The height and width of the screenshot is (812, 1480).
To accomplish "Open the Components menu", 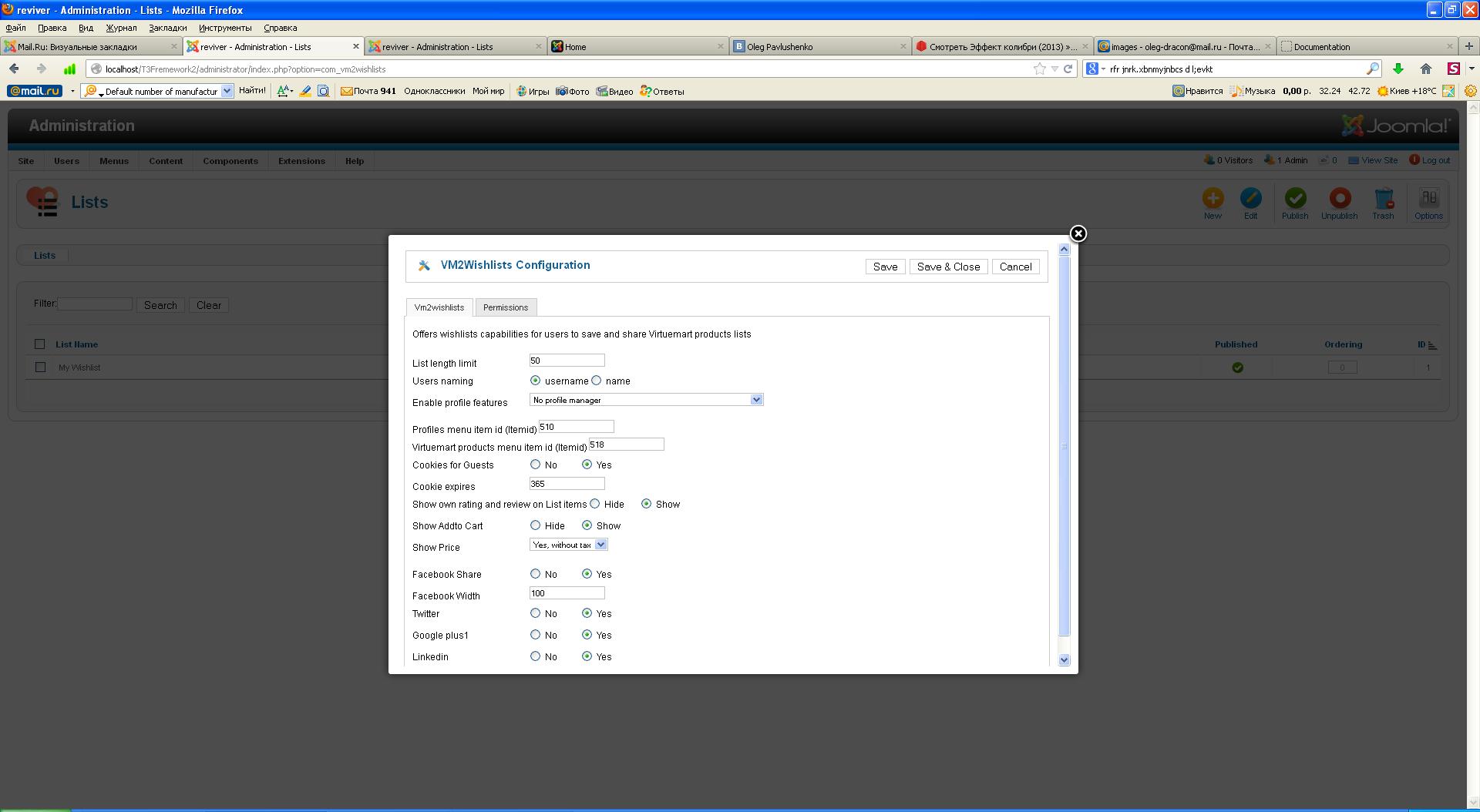I will [x=230, y=161].
